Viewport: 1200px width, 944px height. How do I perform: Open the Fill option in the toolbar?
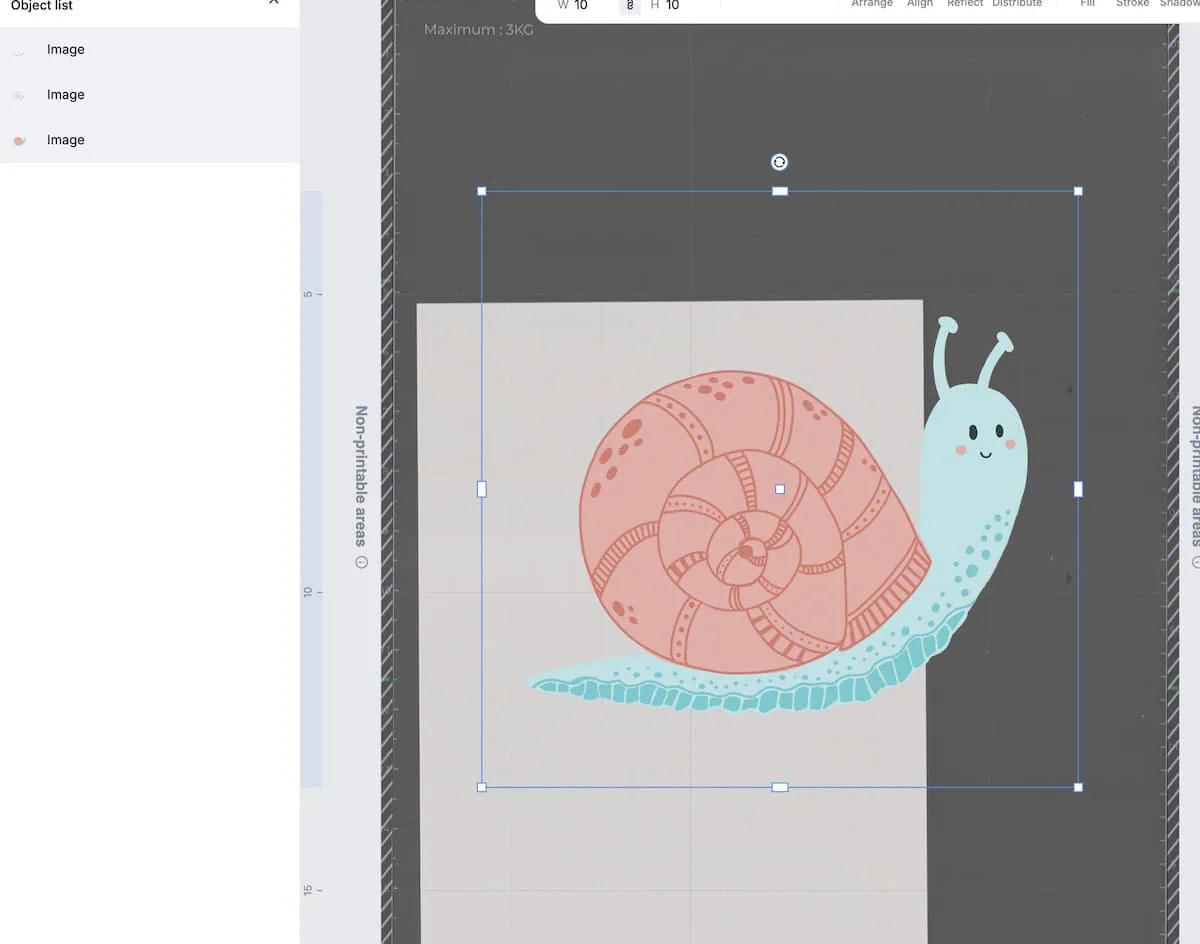tap(1088, 4)
